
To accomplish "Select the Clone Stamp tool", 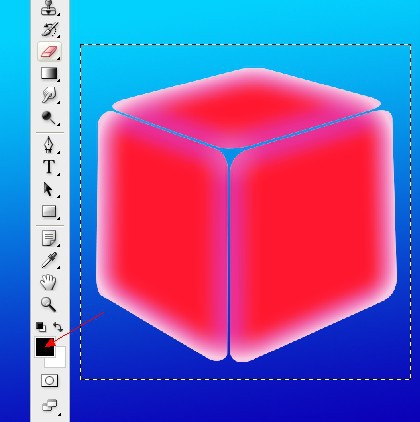I will click(x=49, y=7).
